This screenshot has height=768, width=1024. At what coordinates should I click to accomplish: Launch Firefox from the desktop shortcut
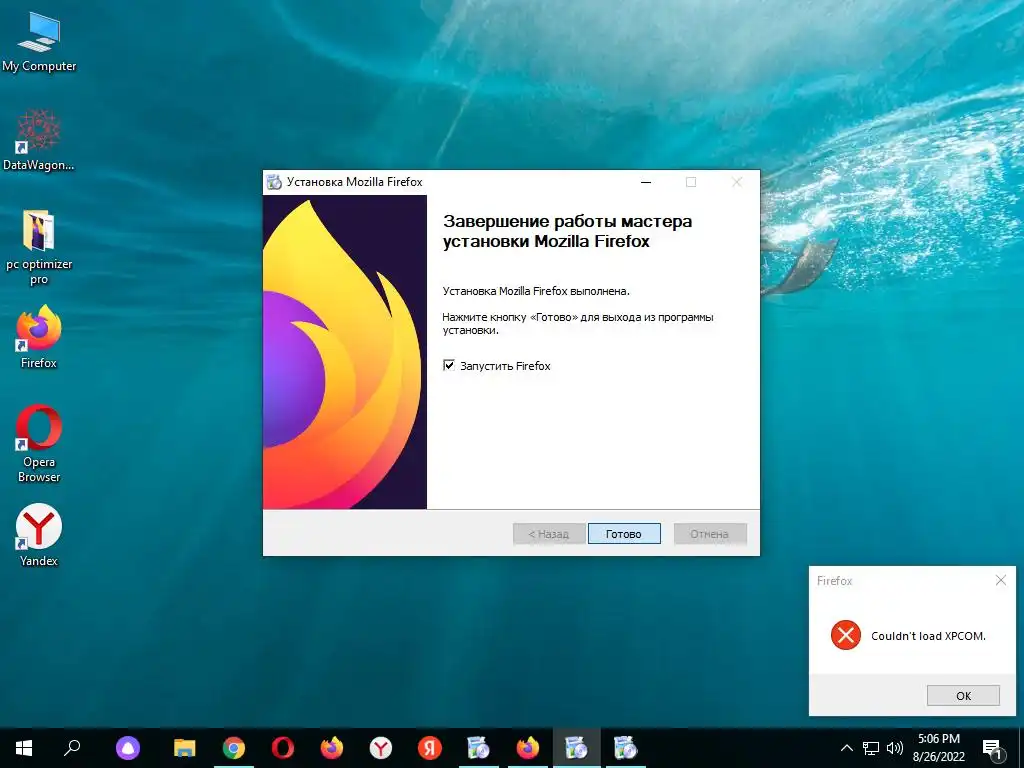pyautogui.click(x=39, y=337)
